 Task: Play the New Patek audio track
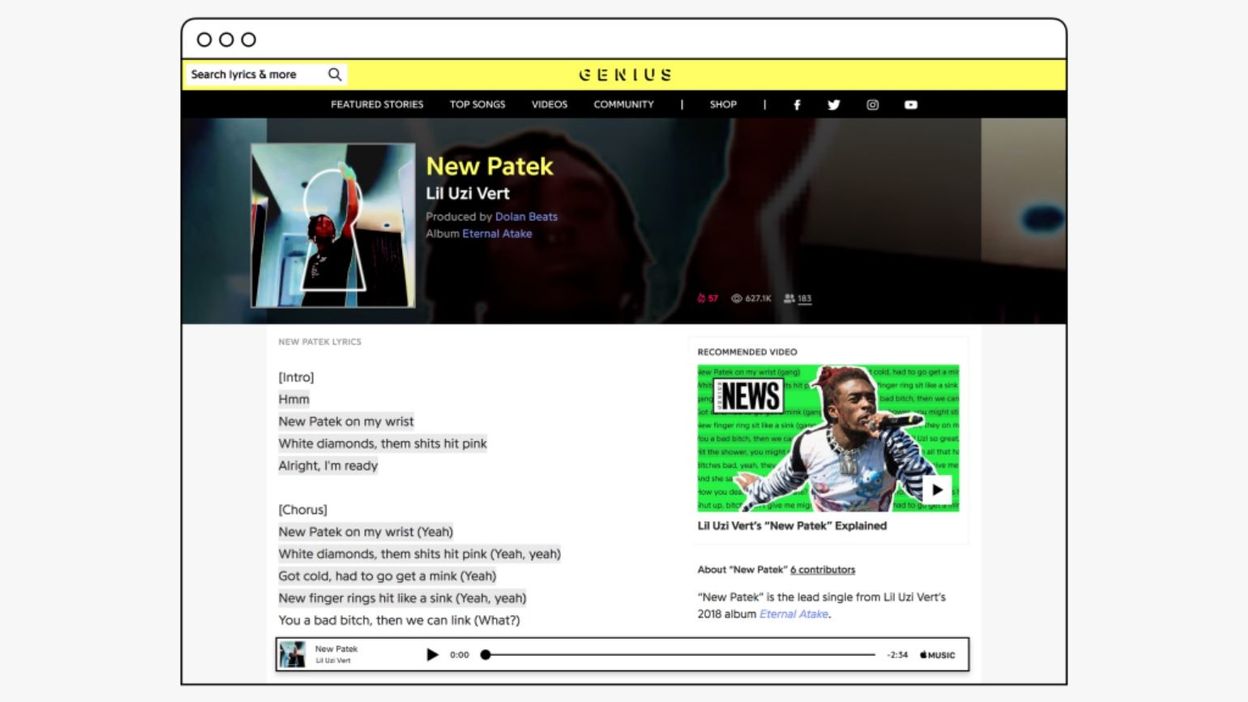[431, 654]
